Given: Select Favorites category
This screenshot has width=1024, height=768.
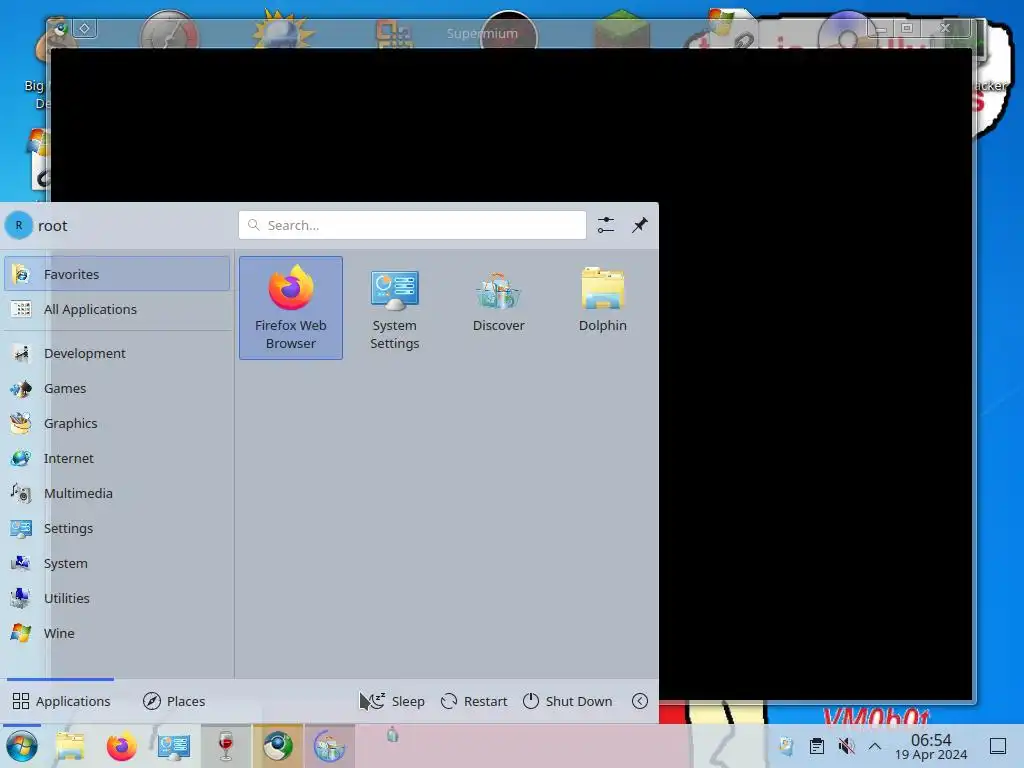Looking at the screenshot, I should tap(117, 274).
